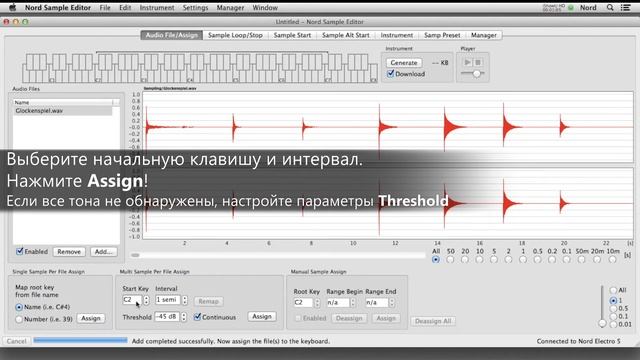Switch to the Sample Alt Start tab
This screenshot has width=640, height=360.
[x=346, y=35]
